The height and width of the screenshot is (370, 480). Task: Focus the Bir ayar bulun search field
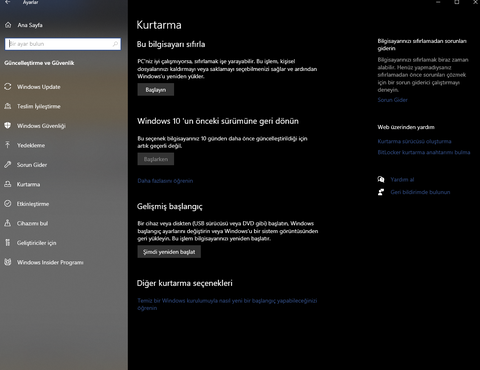click(x=63, y=44)
